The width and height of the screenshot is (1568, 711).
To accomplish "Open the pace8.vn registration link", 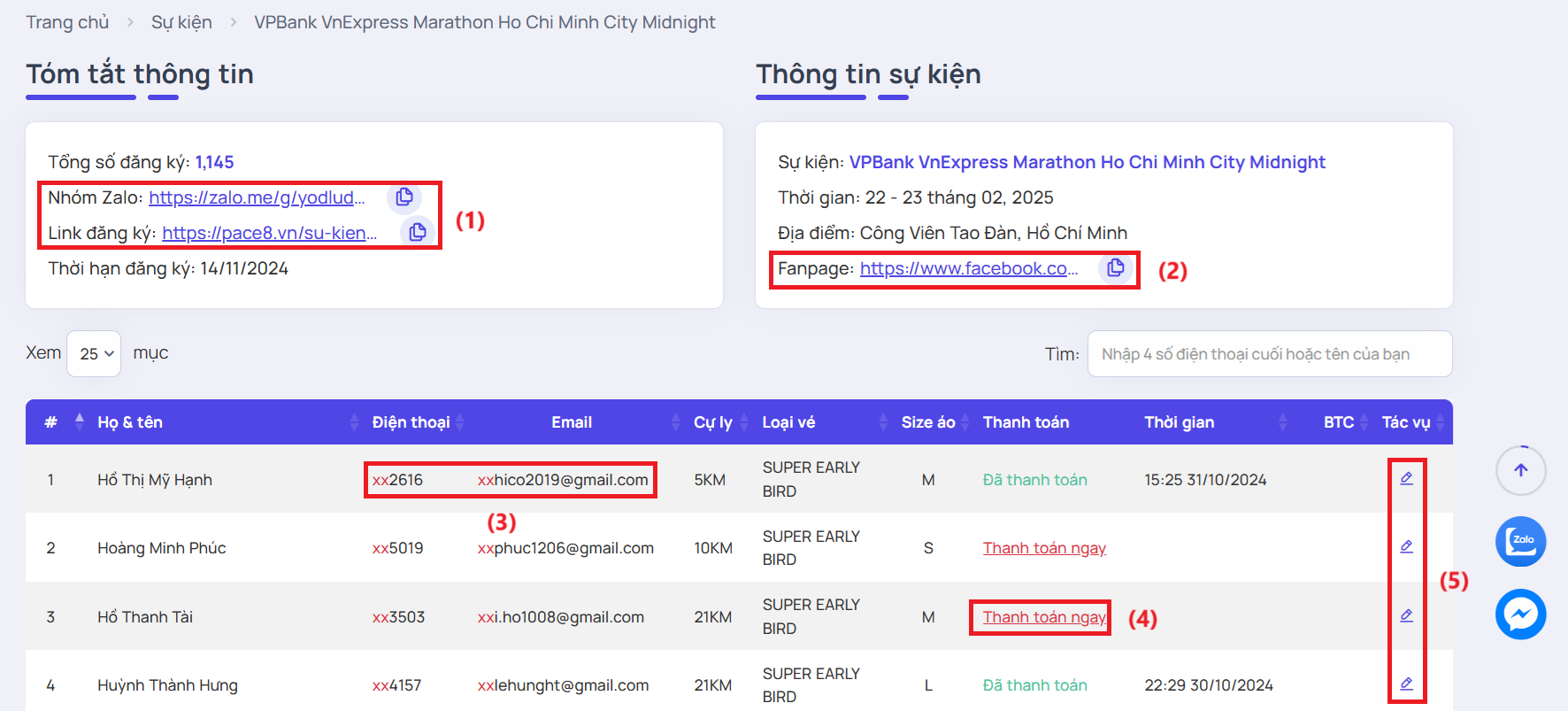I will 270,233.
